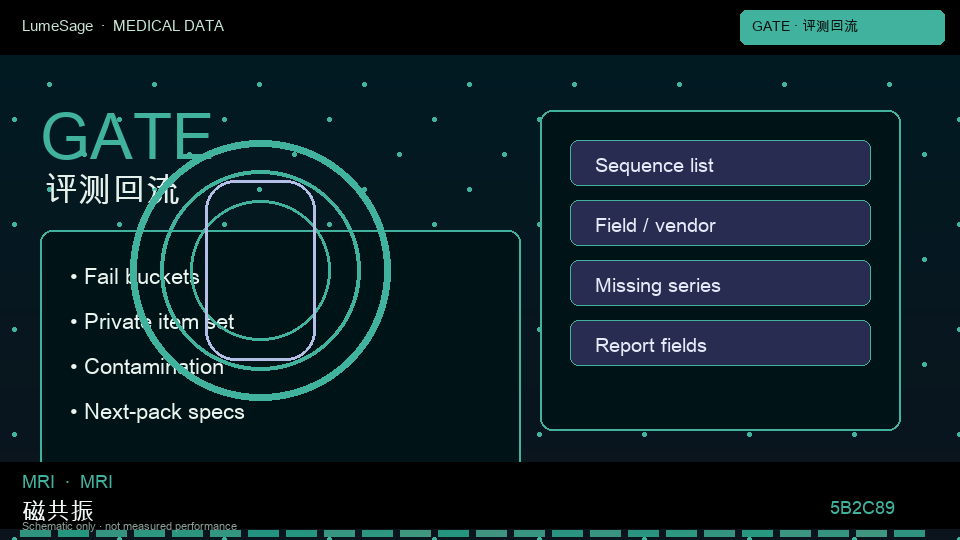Click the large GATE title
The height and width of the screenshot is (540, 960).
(x=127, y=136)
